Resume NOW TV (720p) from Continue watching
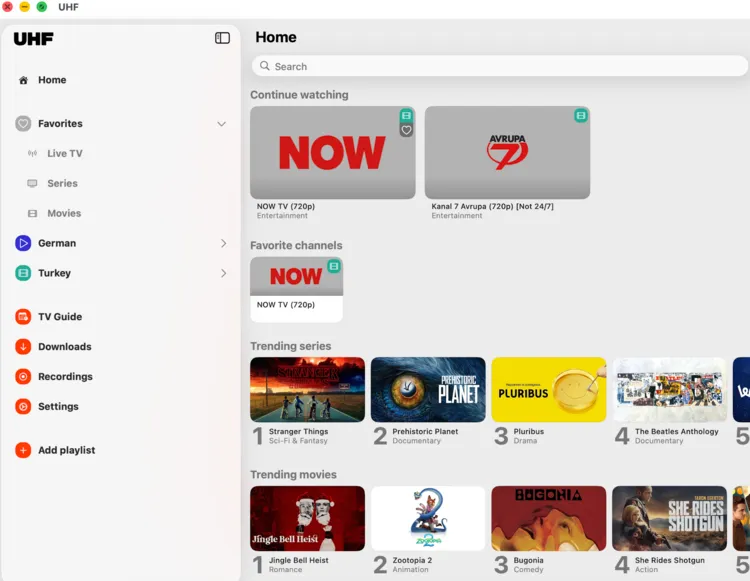 [x=332, y=153]
